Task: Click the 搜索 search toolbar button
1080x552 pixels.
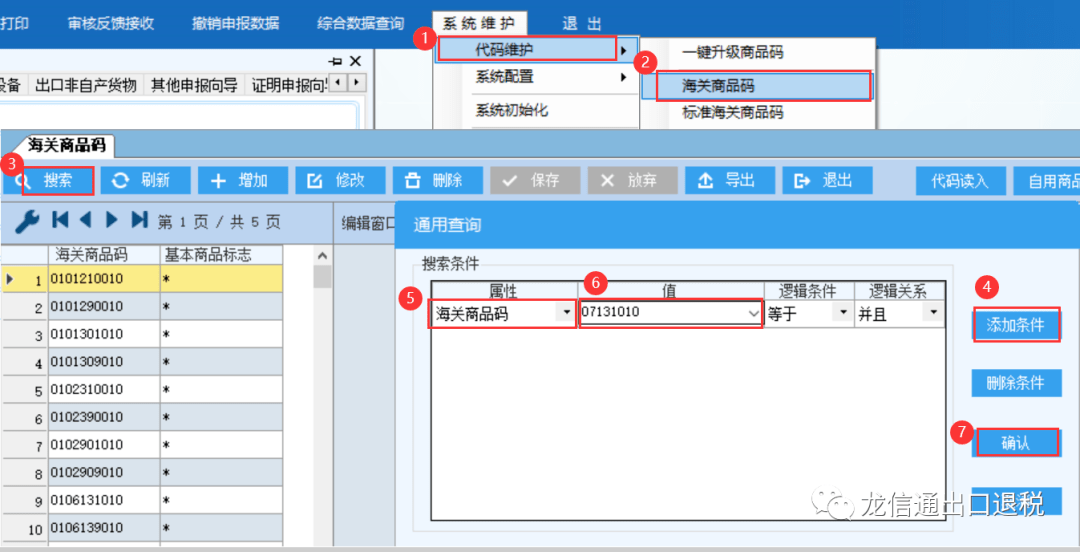Action: click(x=49, y=181)
